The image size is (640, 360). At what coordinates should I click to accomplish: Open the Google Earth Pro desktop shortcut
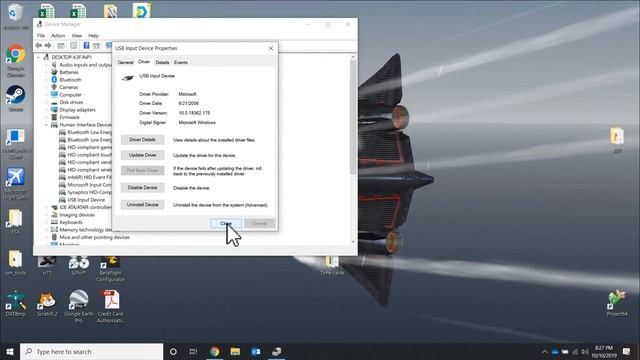click(x=78, y=307)
